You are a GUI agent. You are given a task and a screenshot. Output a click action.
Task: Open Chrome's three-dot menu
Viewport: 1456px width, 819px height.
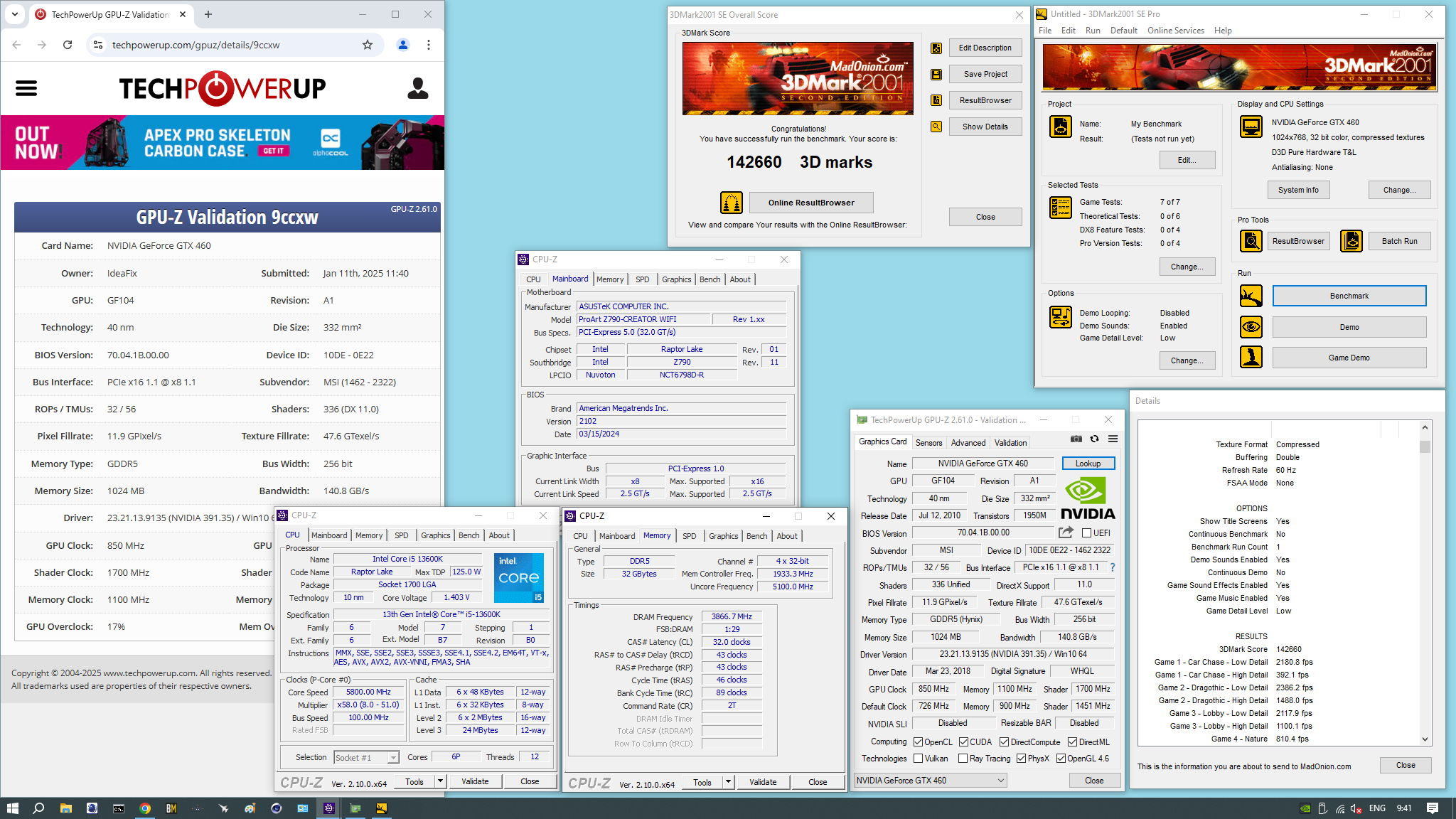tap(428, 45)
